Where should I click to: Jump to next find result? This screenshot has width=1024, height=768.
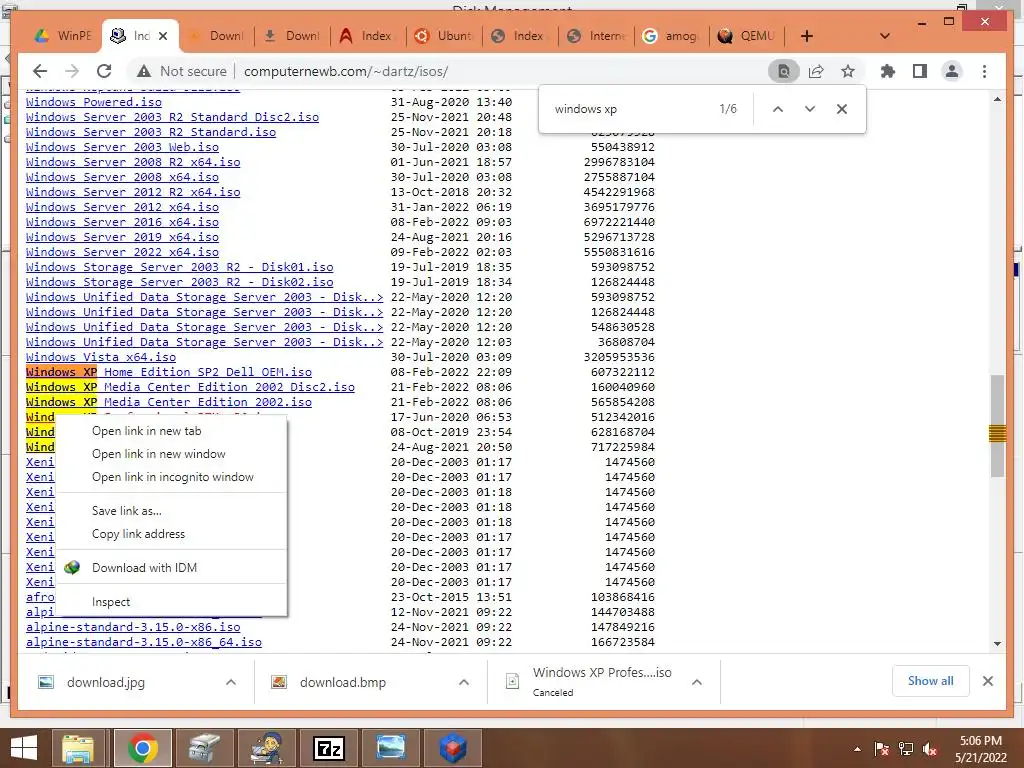[x=810, y=109]
